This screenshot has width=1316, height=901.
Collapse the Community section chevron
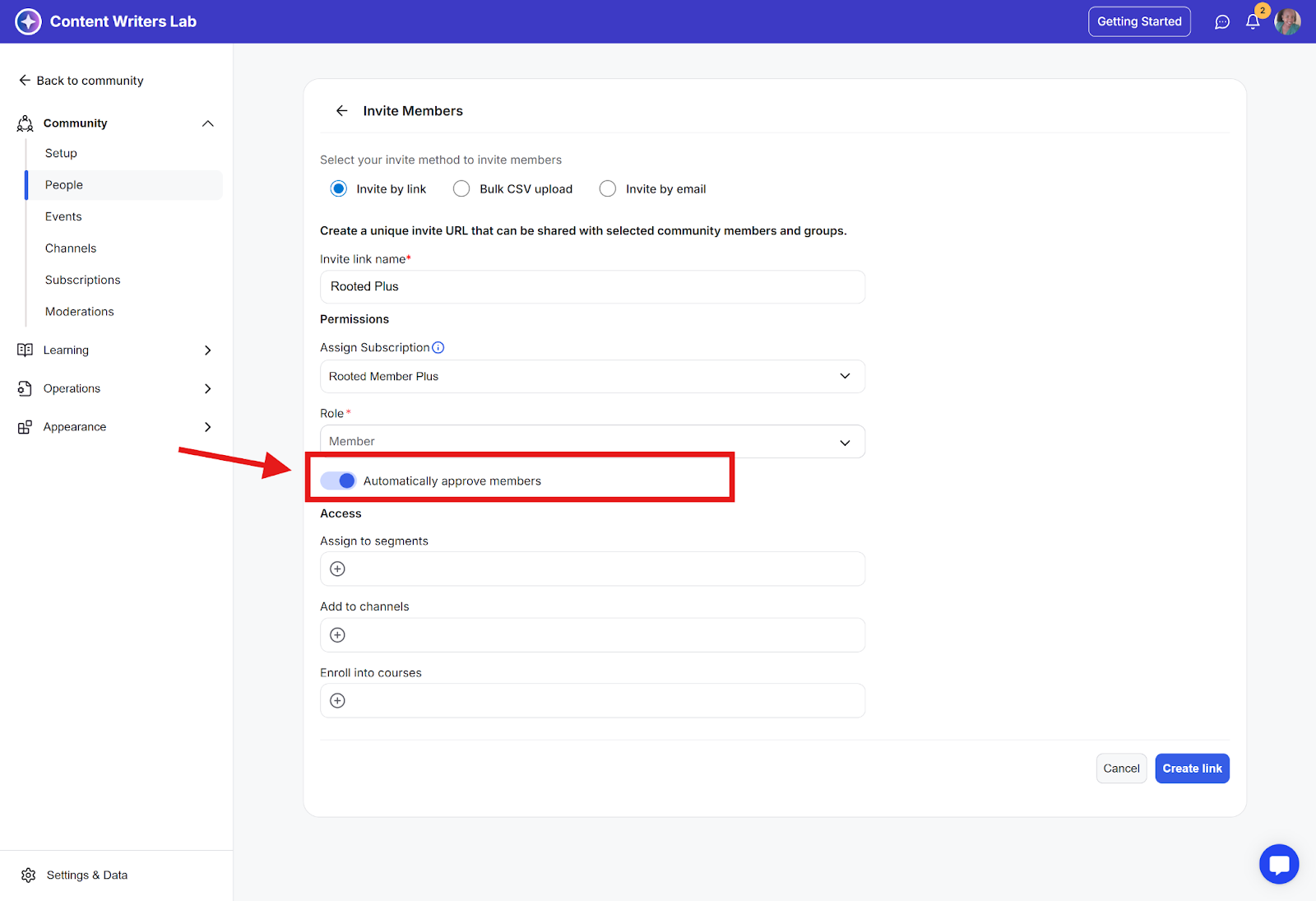point(208,123)
